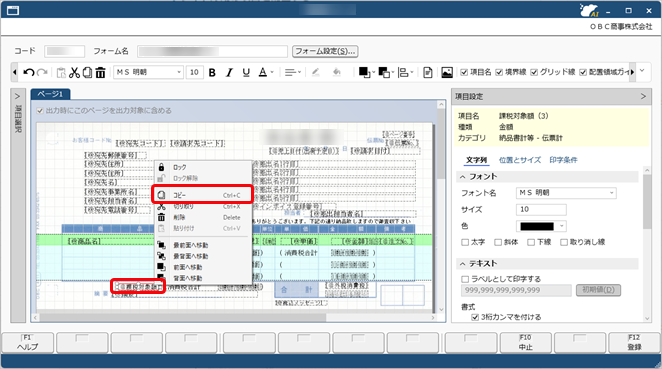Toggle the 配置領域ガイド checkbox in toolbar

click(583, 73)
